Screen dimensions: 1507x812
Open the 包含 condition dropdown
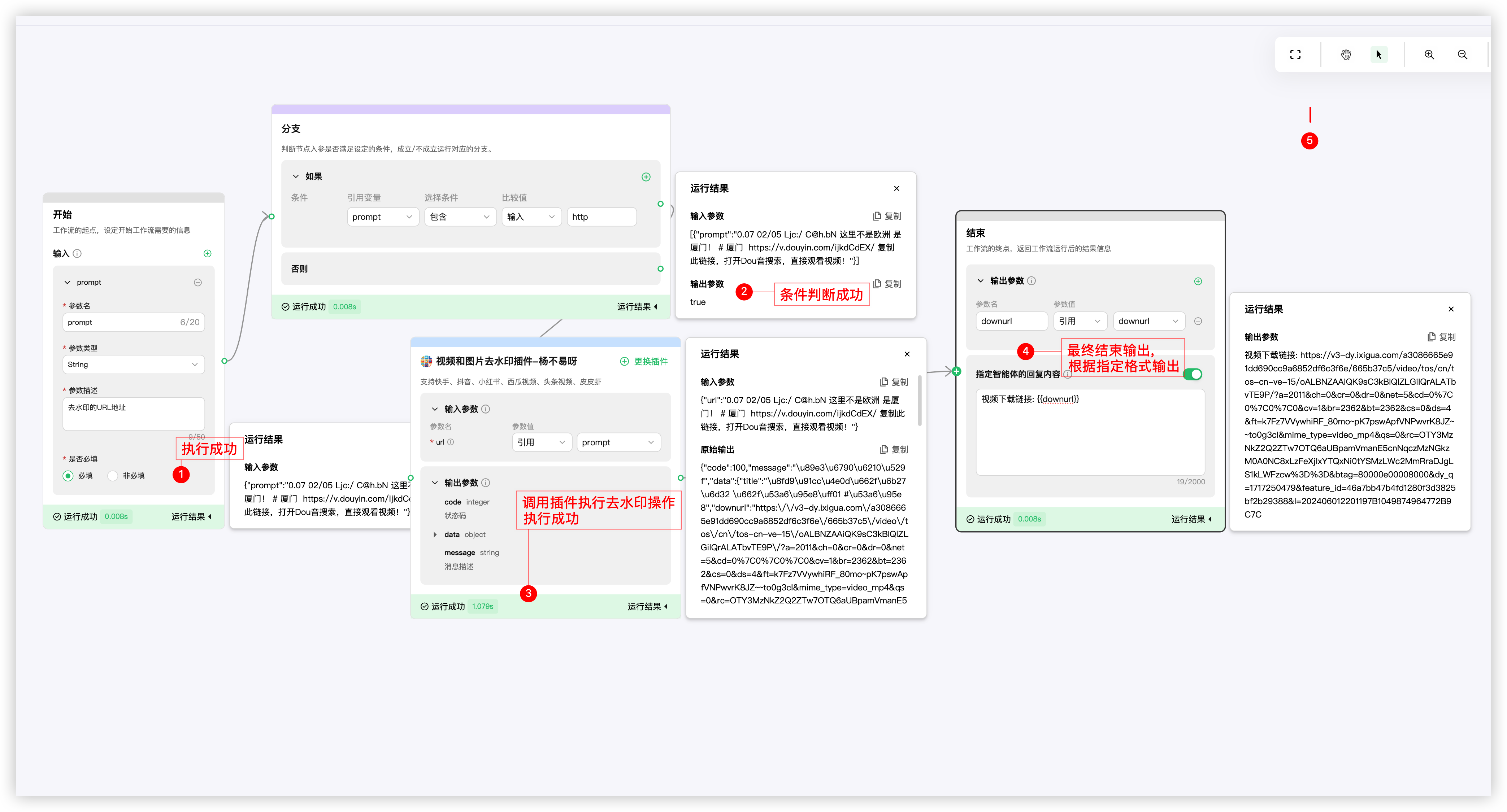tap(460, 217)
